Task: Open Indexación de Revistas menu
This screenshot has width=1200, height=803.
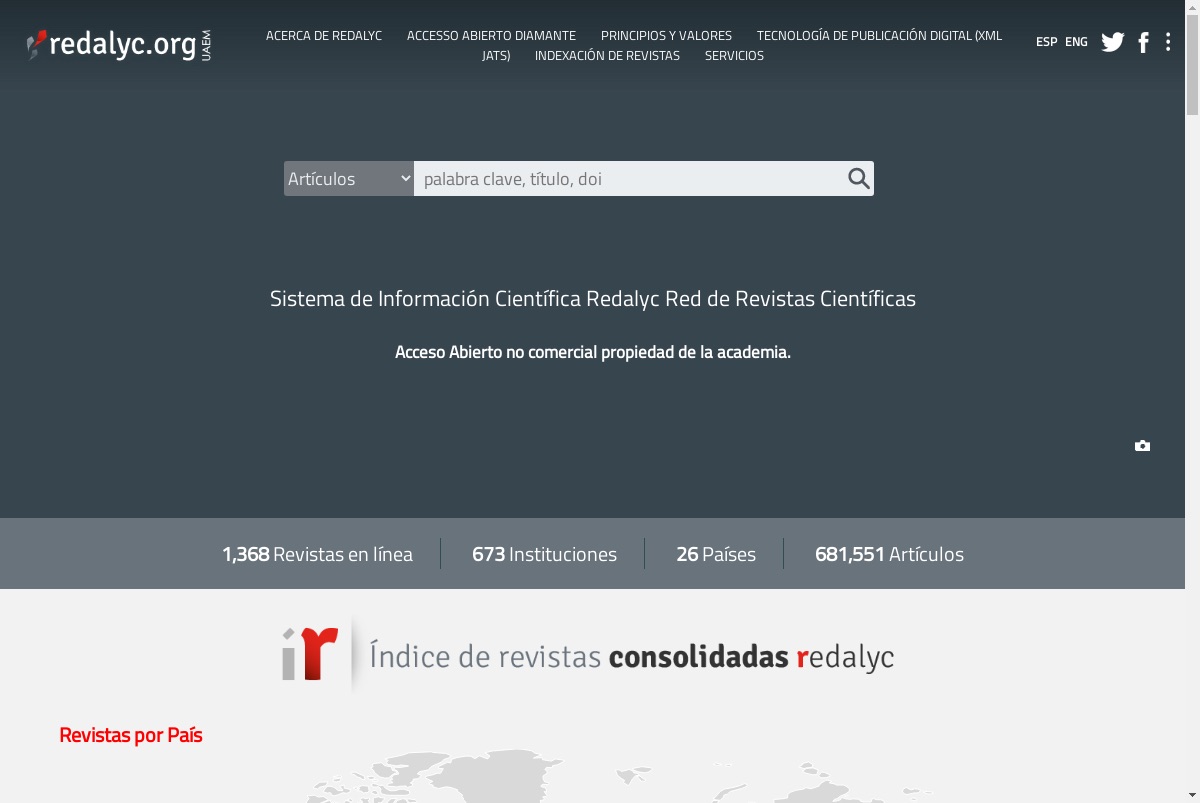Action: coord(607,55)
